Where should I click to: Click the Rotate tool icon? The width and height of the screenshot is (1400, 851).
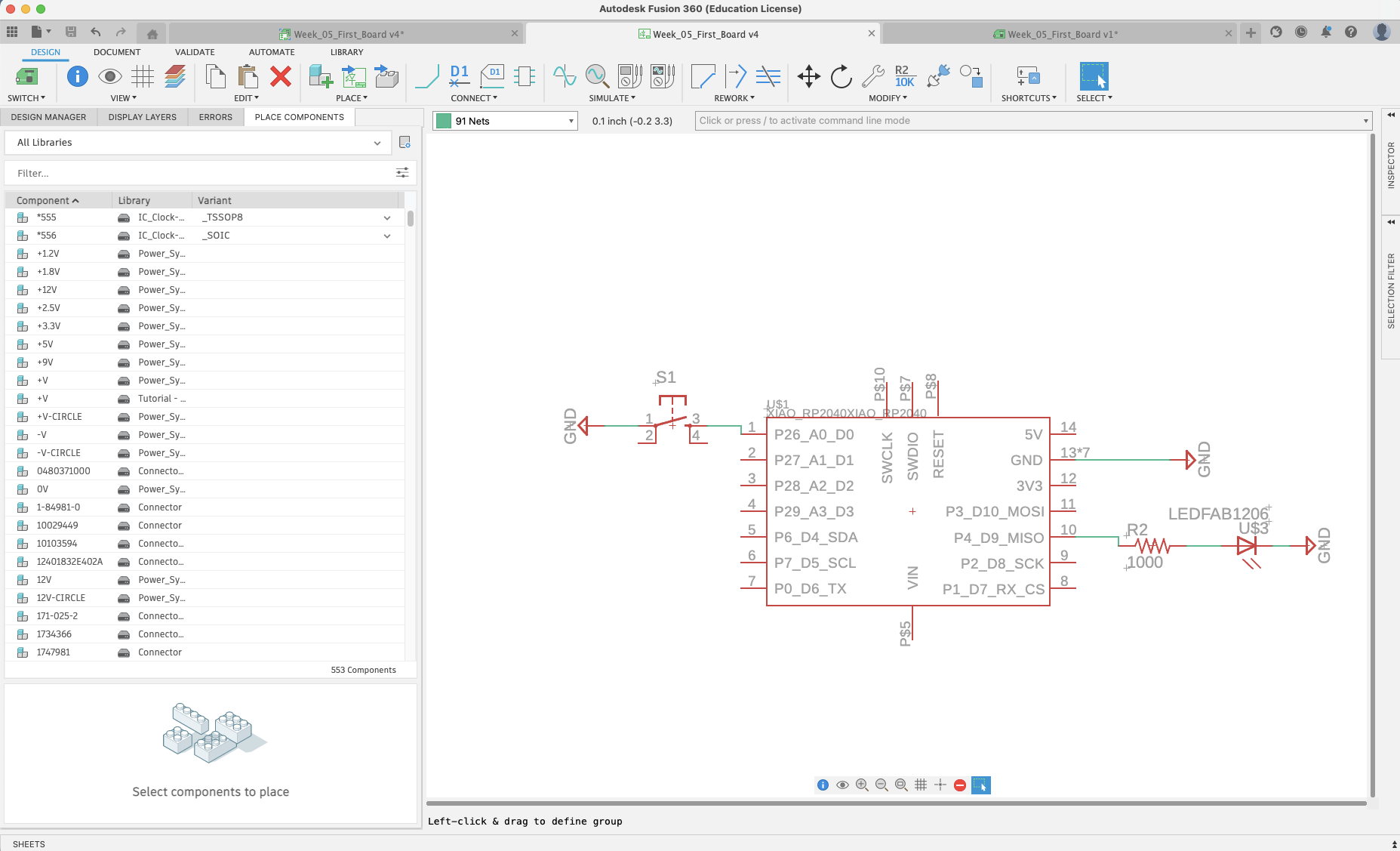841,76
